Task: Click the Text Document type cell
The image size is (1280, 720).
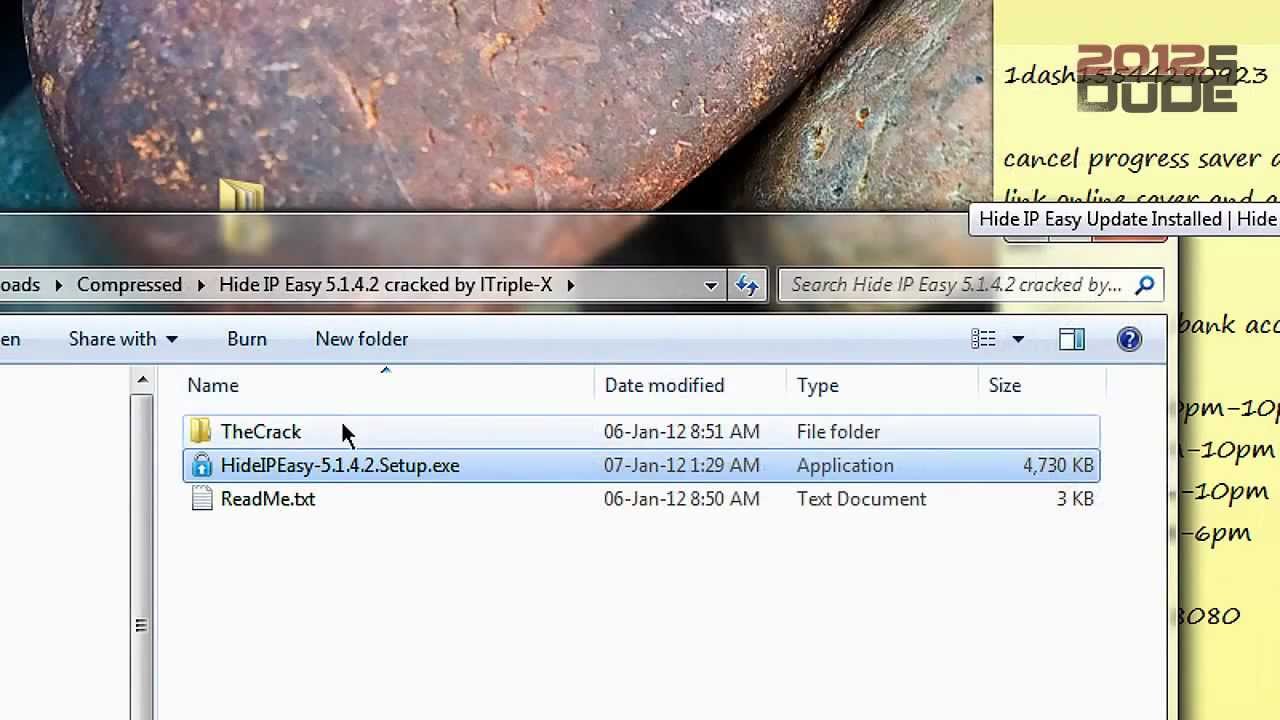Action: coord(861,498)
